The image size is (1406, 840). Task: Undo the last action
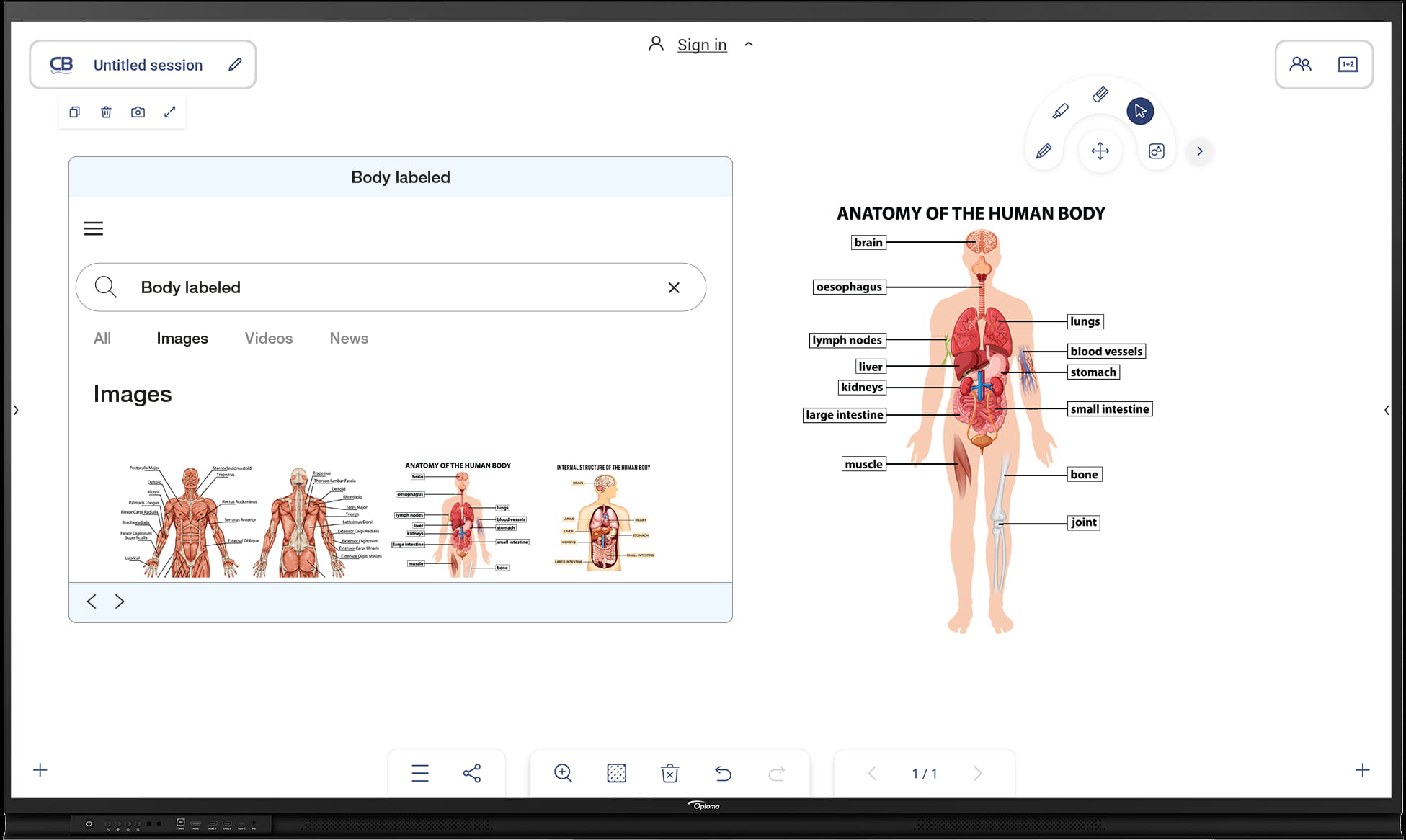723,773
